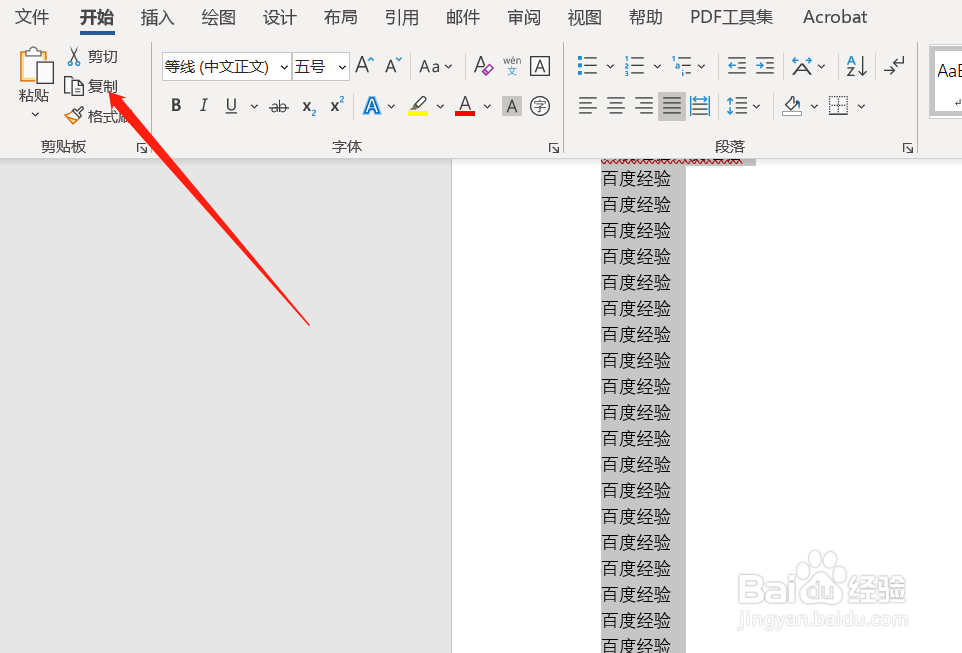Open the PDF工具集 ribbon tab

click(x=731, y=17)
